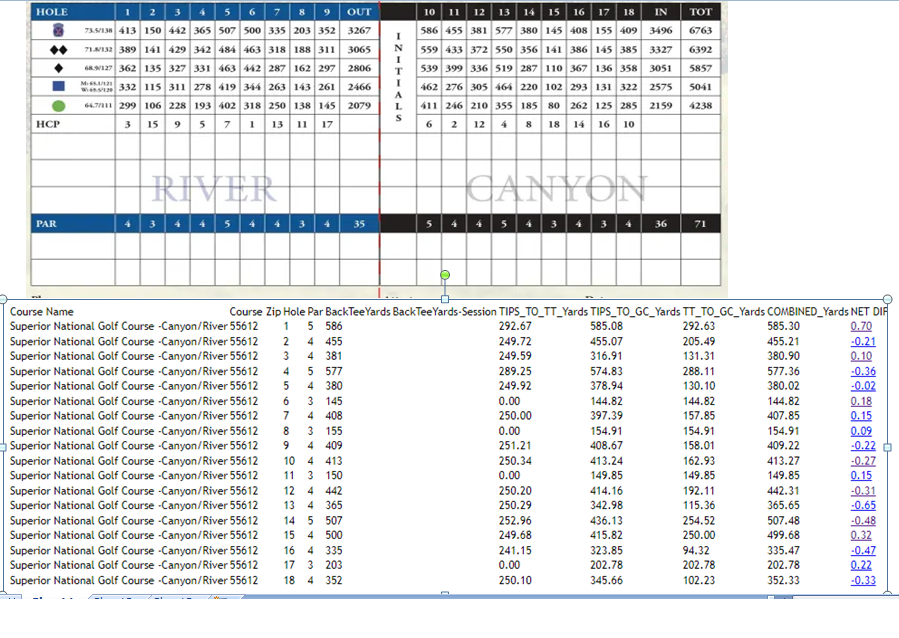The image size is (899, 638).
Task: Click the 6392 total yardage cell
Action: point(701,50)
